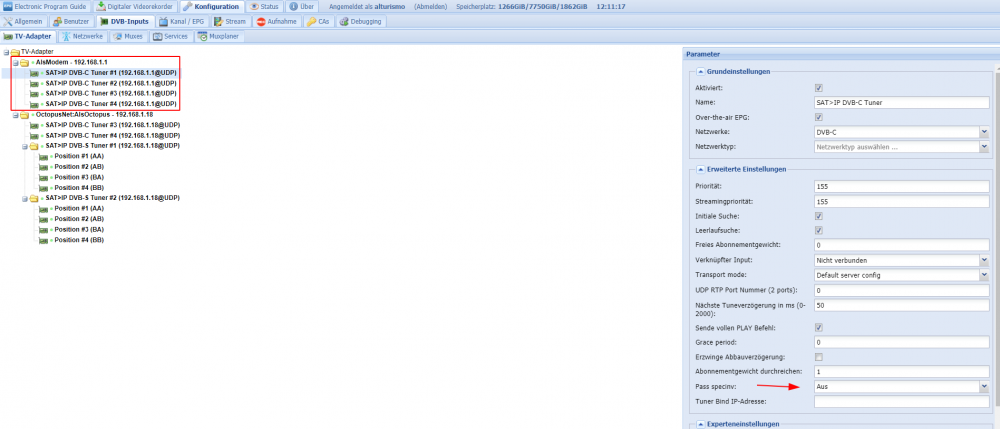
Task: Open the Kanal / EPG tab
Action: point(182,21)
